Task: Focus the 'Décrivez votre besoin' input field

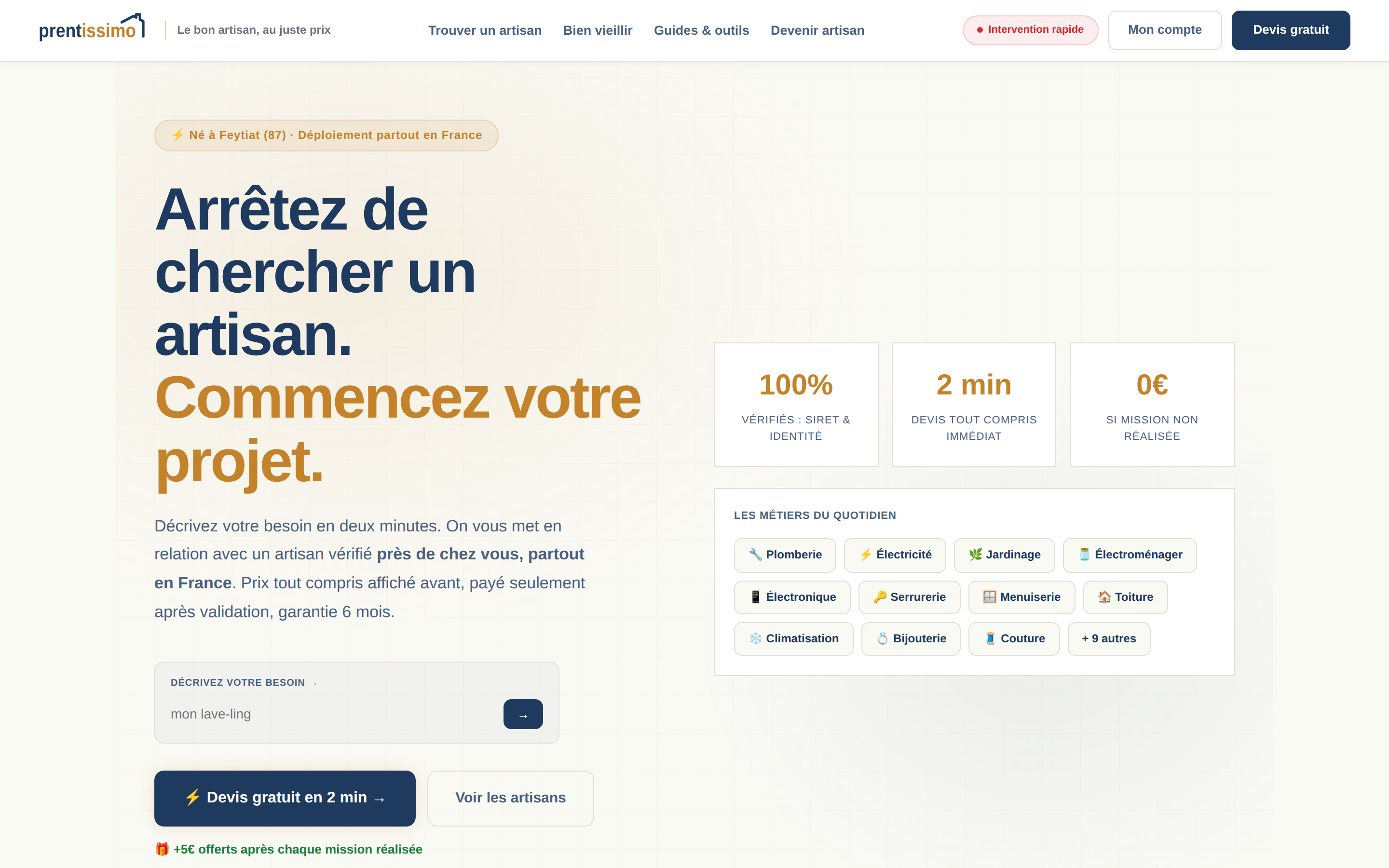Action: pos(332,714)
